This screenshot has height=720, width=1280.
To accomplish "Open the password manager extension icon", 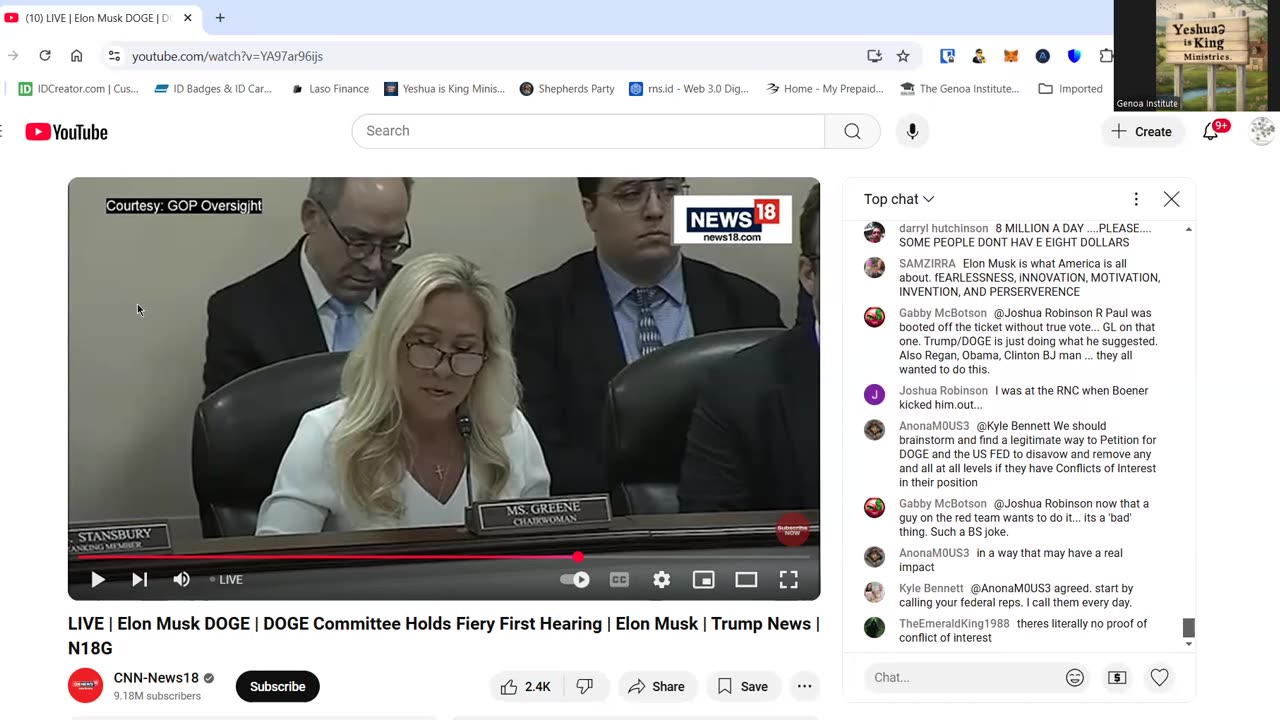I will point(947,56).
